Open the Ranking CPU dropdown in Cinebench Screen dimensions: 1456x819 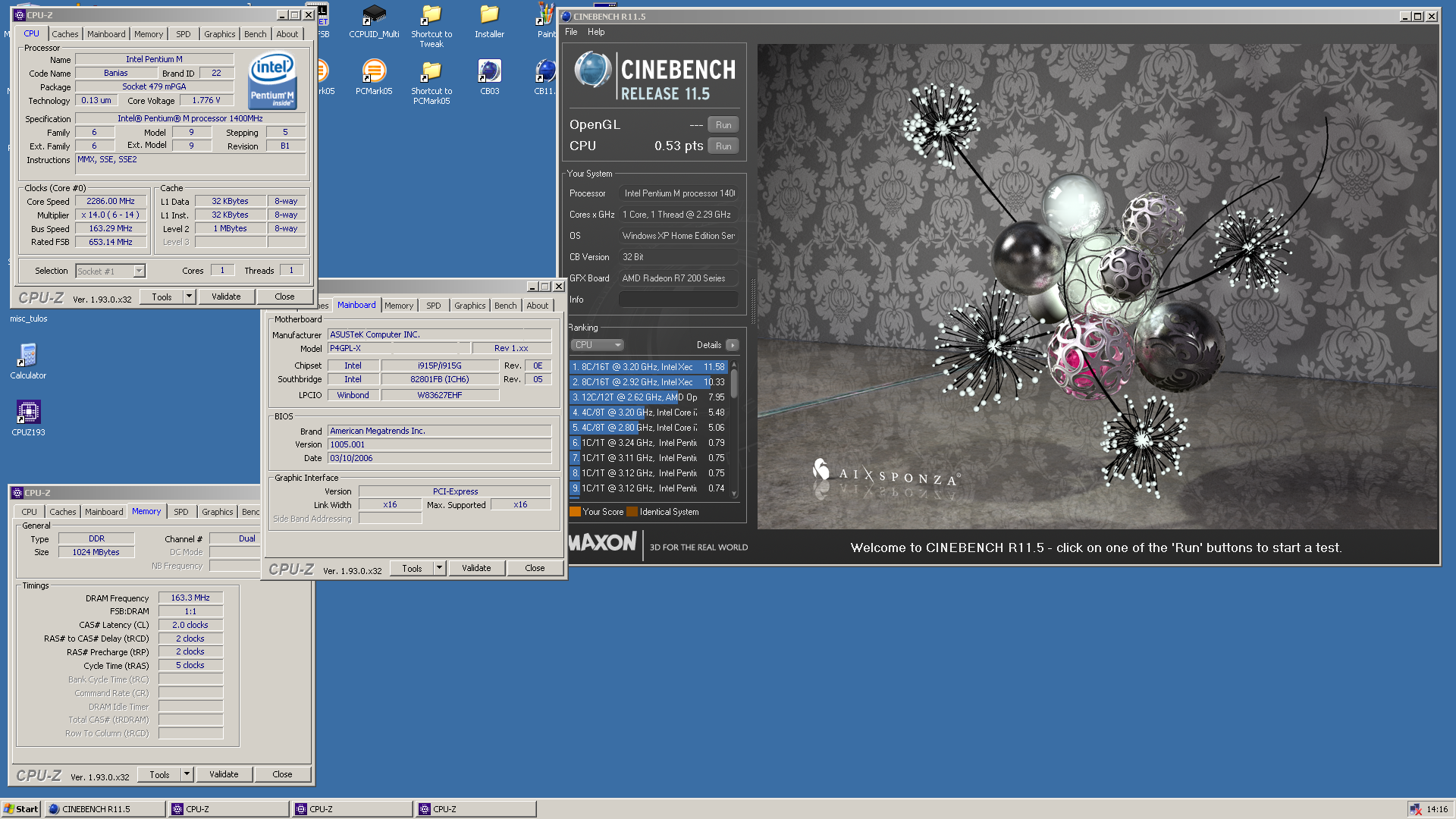597,345
